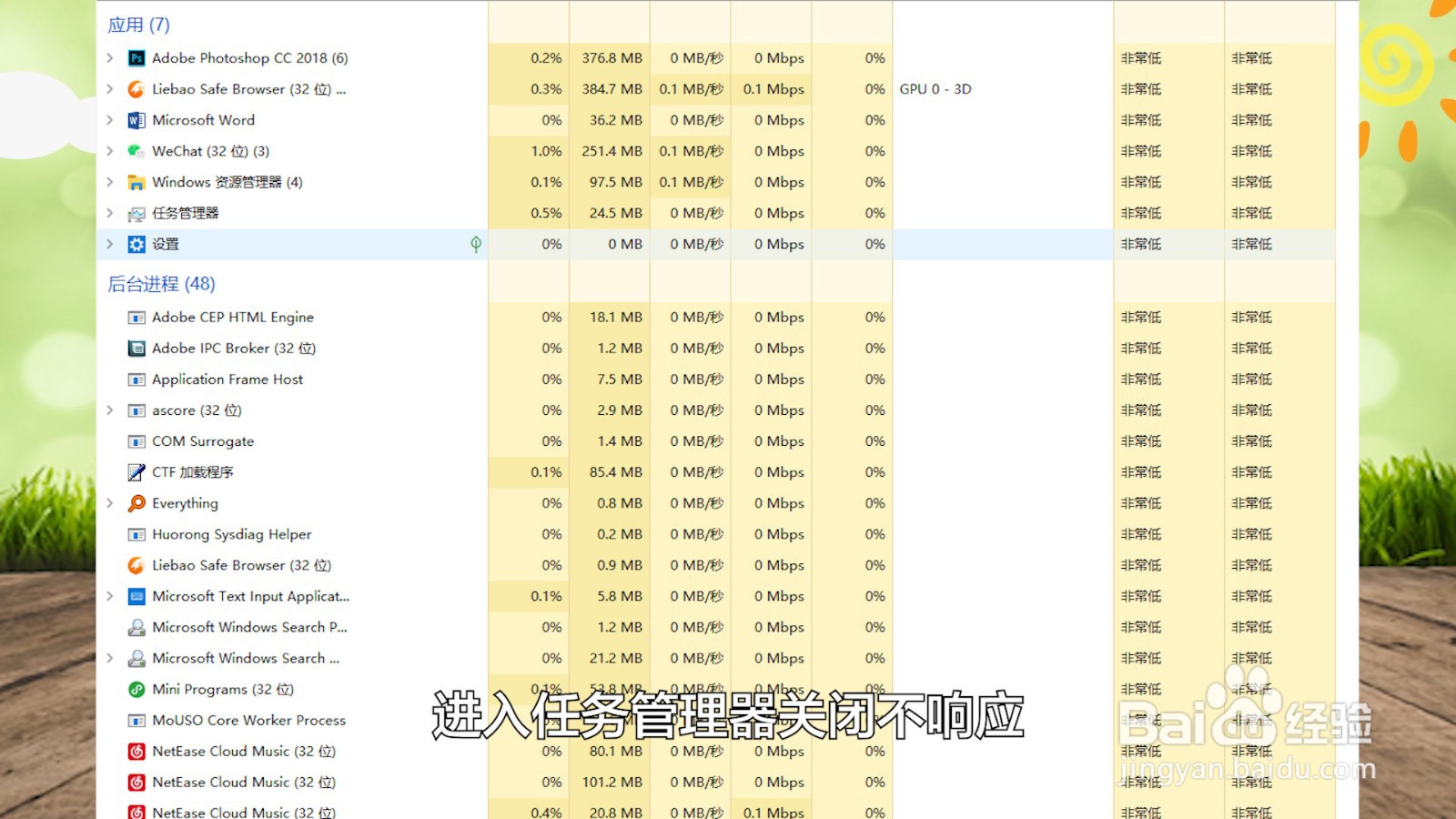Expand the Everything process
This screenshot has width=1456, height=819.
(110, 503)
